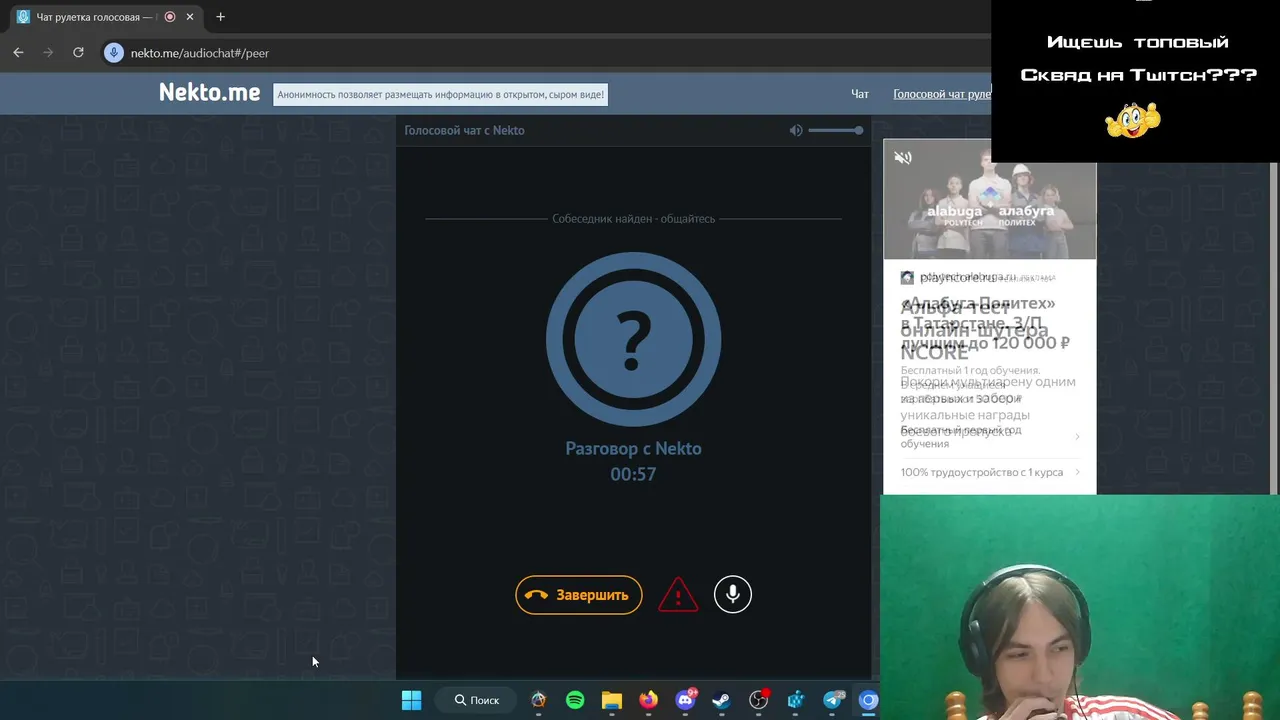Screen dimensions: 1280x720
Task: Open a new browser tab
Action: [x=220, y=17]
